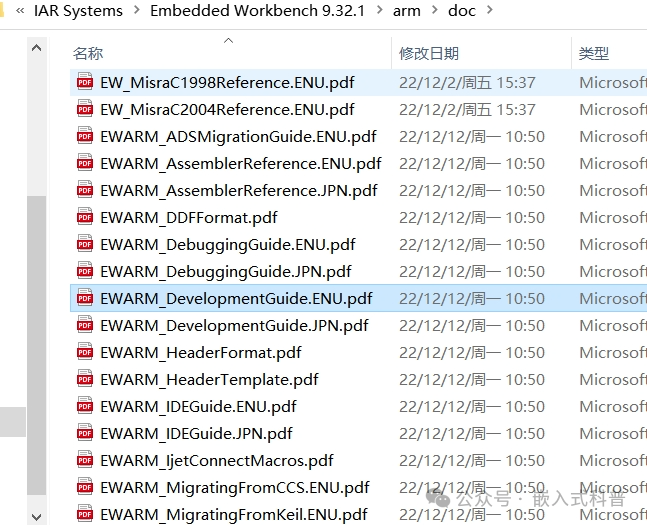Screen dimensions: 647x525
Task: Click the PDF icon of EWARM_DDFFormat.pdf
Action: (85, 218)
